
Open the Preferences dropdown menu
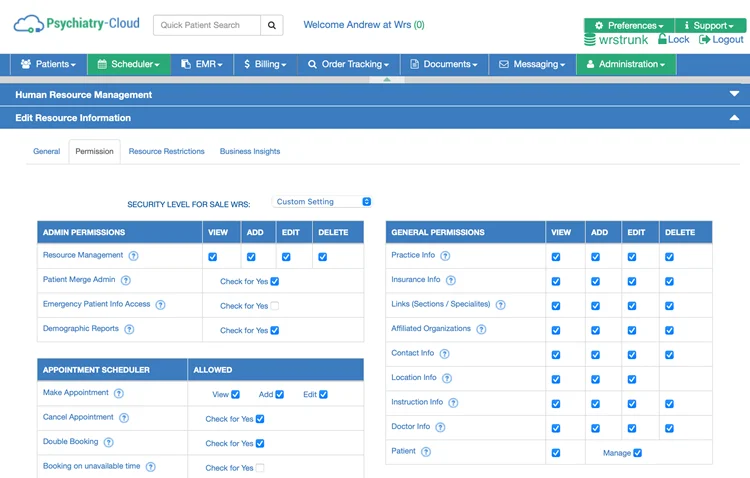coord(629,25)
